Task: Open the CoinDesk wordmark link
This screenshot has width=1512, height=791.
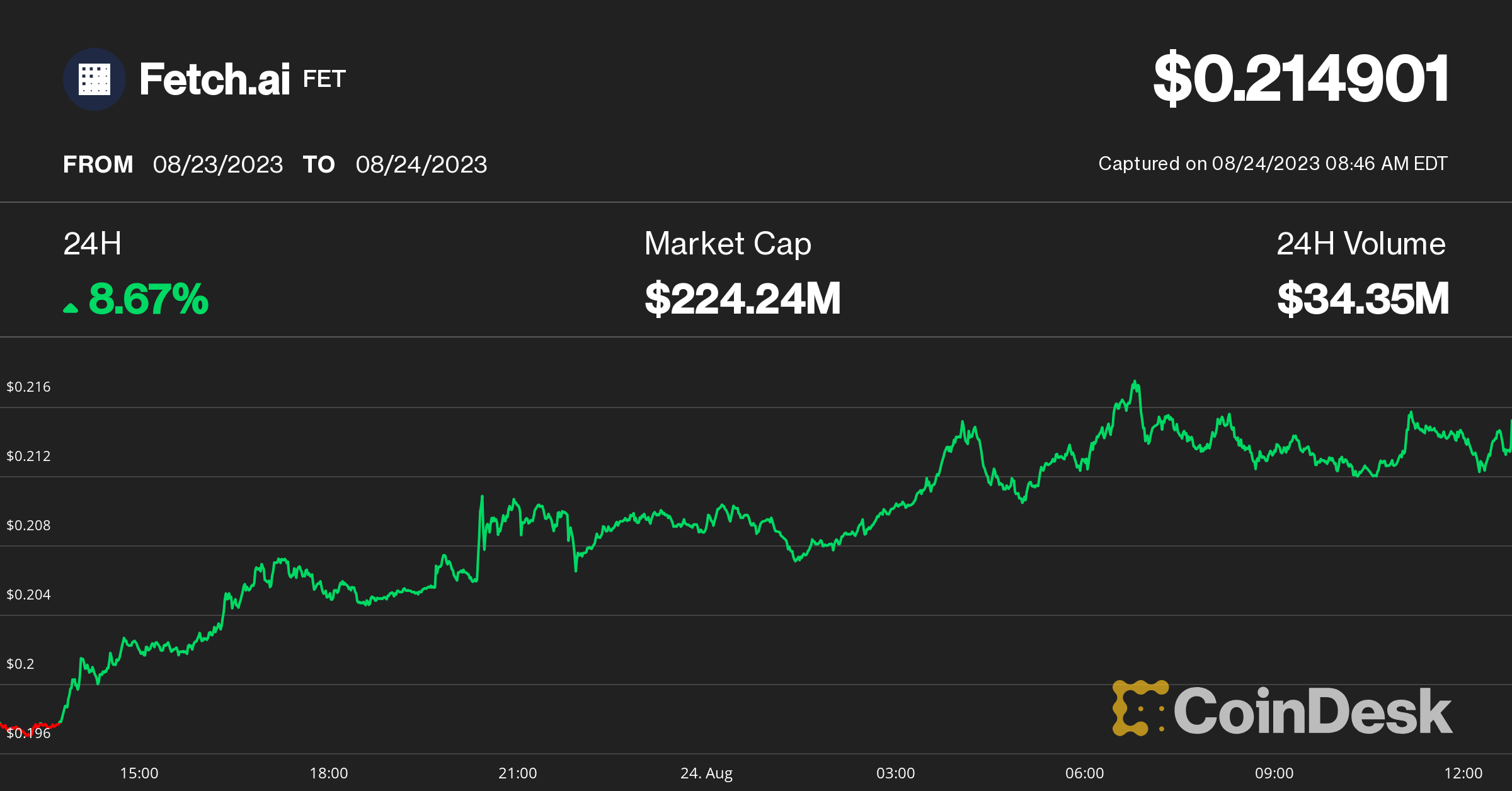Action: click(1312, 711)
